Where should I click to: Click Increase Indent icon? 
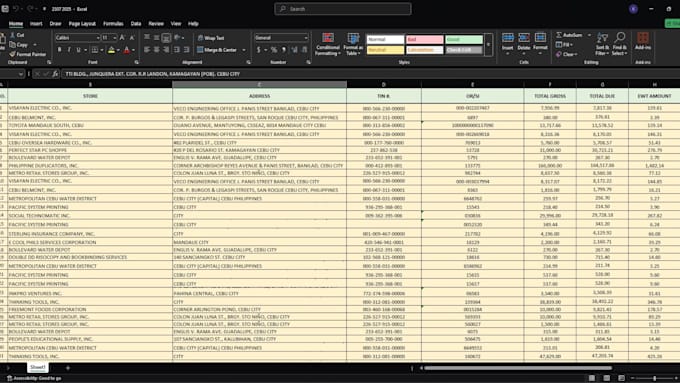186,50
